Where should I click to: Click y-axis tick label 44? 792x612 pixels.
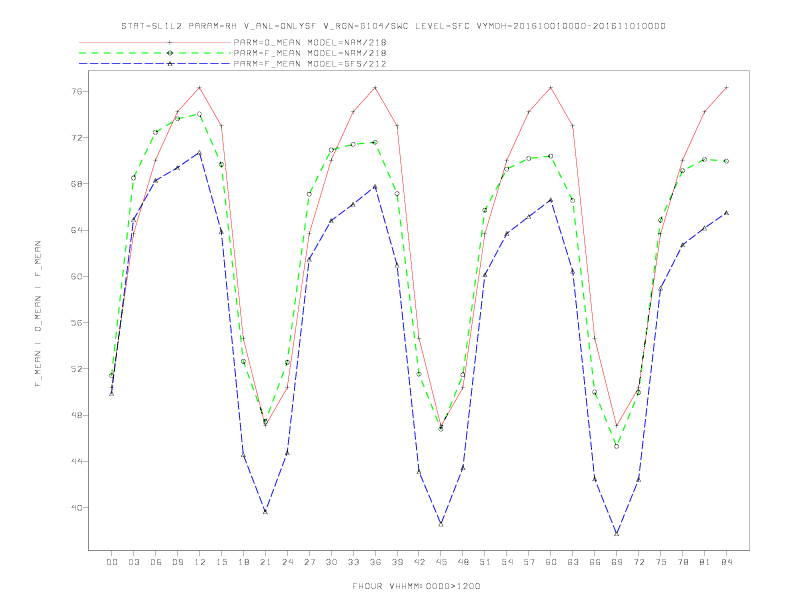point(77,462)
